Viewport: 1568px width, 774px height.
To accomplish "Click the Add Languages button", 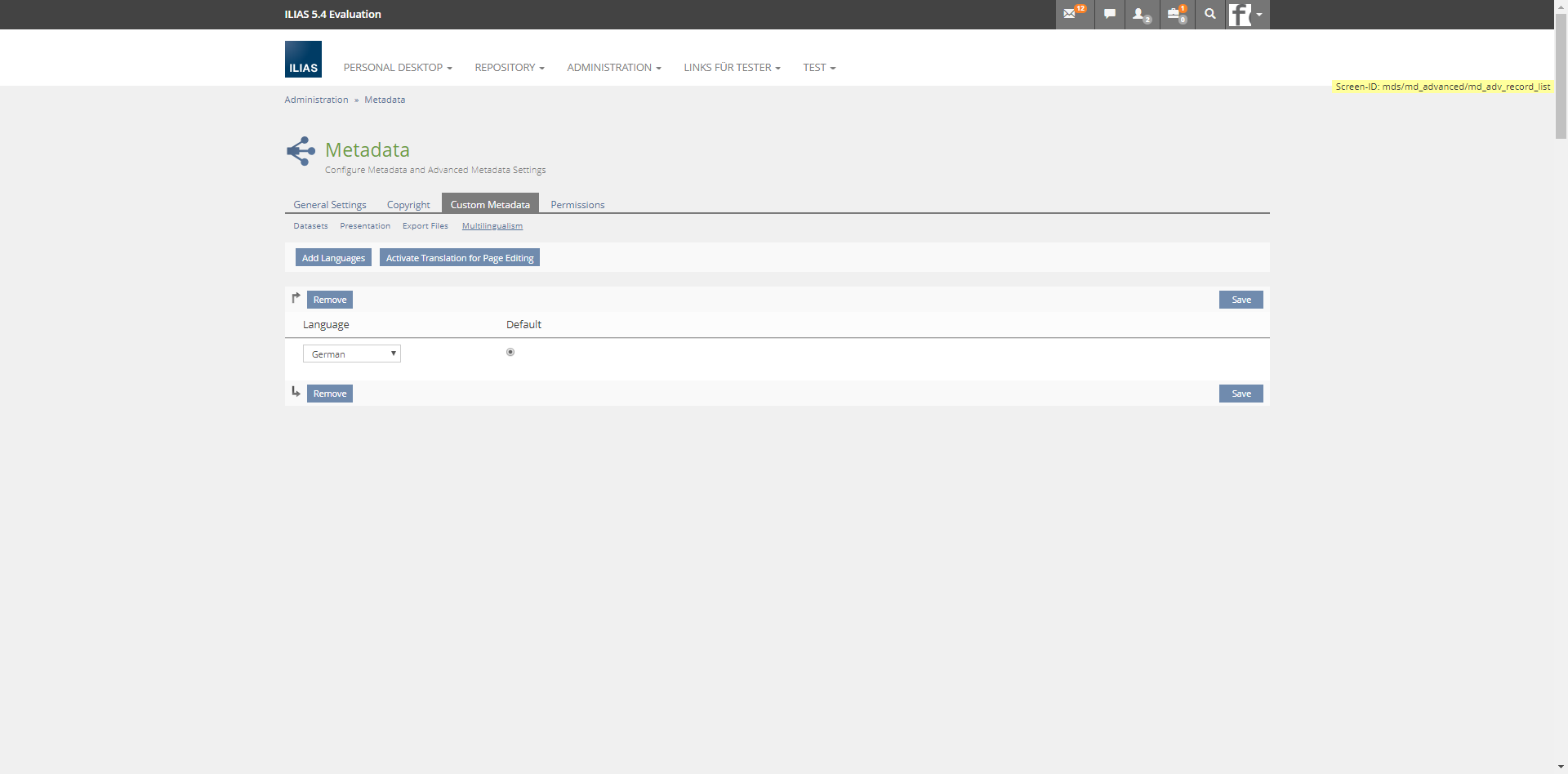I will click(x=333, y=258).
